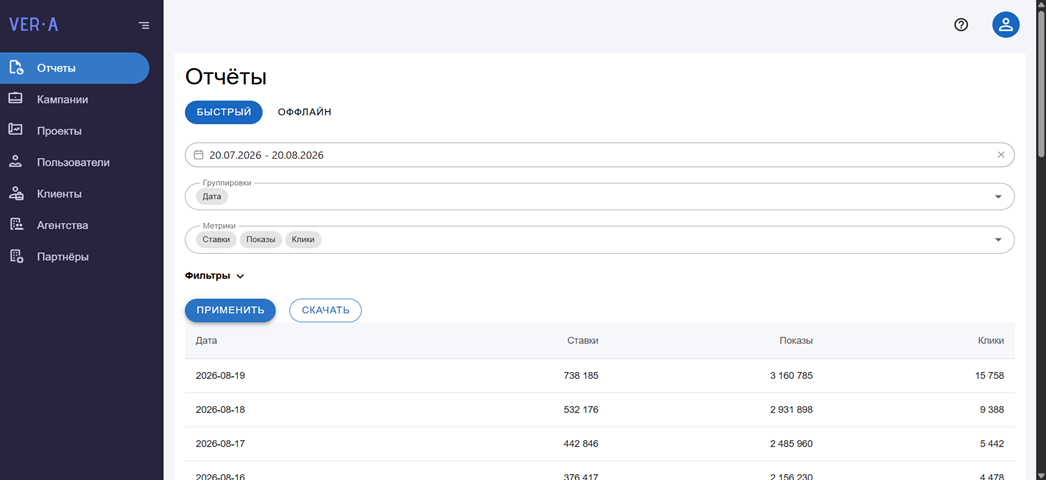Click the Кампании icon in the sidebar

click(x=15, y=99)
